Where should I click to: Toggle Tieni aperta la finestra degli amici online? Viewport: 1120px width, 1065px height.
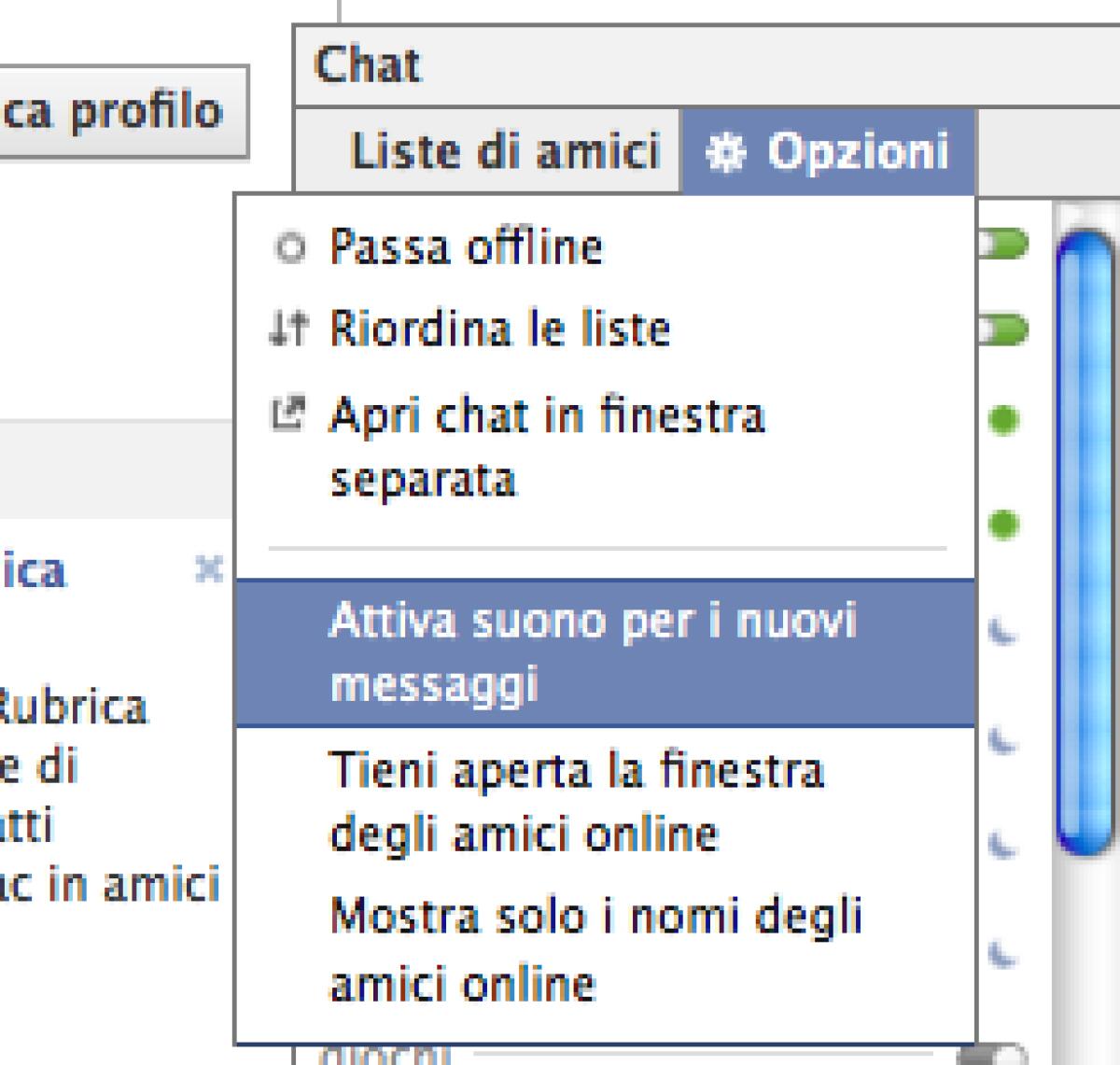coord(605,802)
